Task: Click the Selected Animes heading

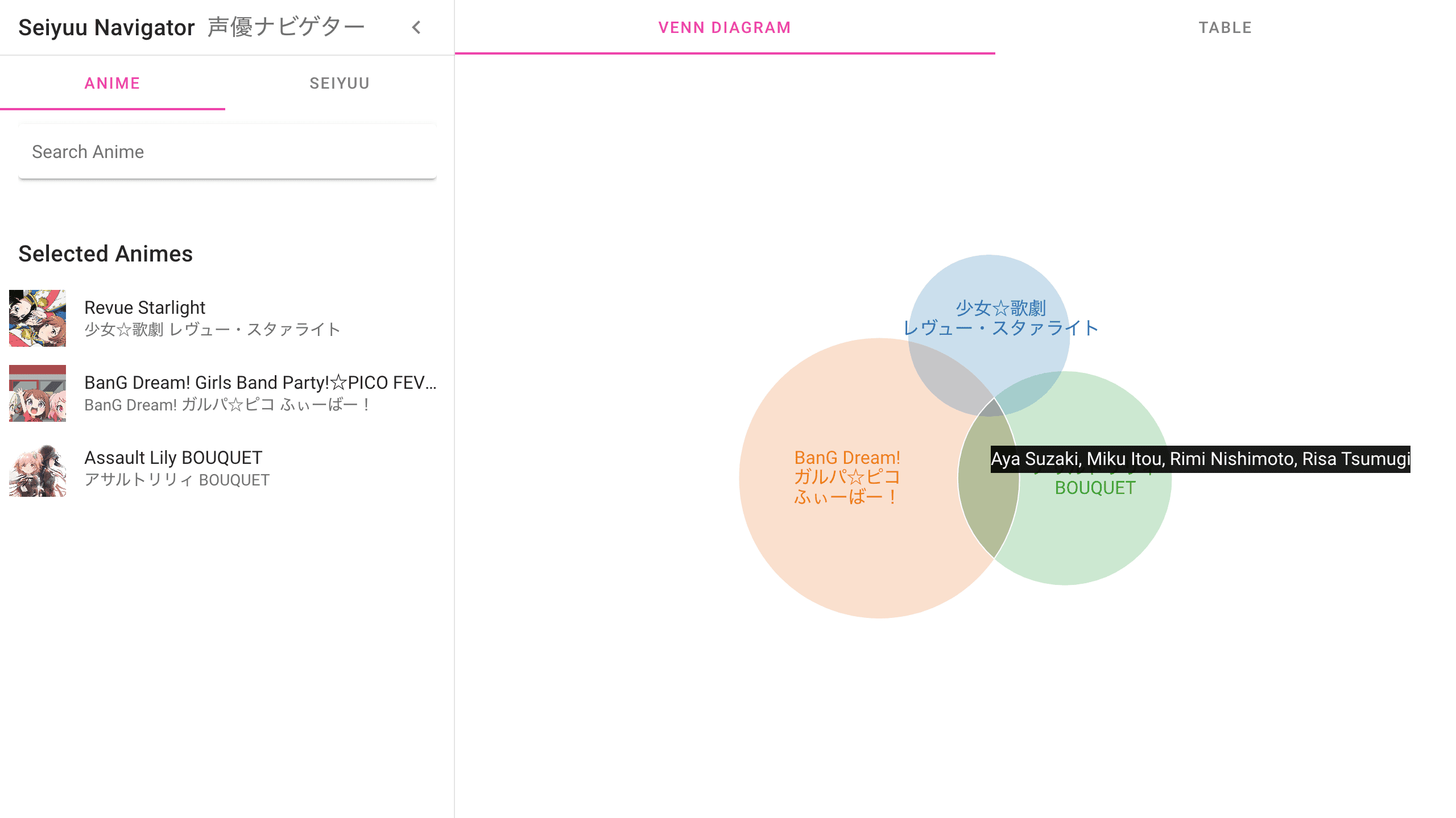Action: (x=105, y=254)
